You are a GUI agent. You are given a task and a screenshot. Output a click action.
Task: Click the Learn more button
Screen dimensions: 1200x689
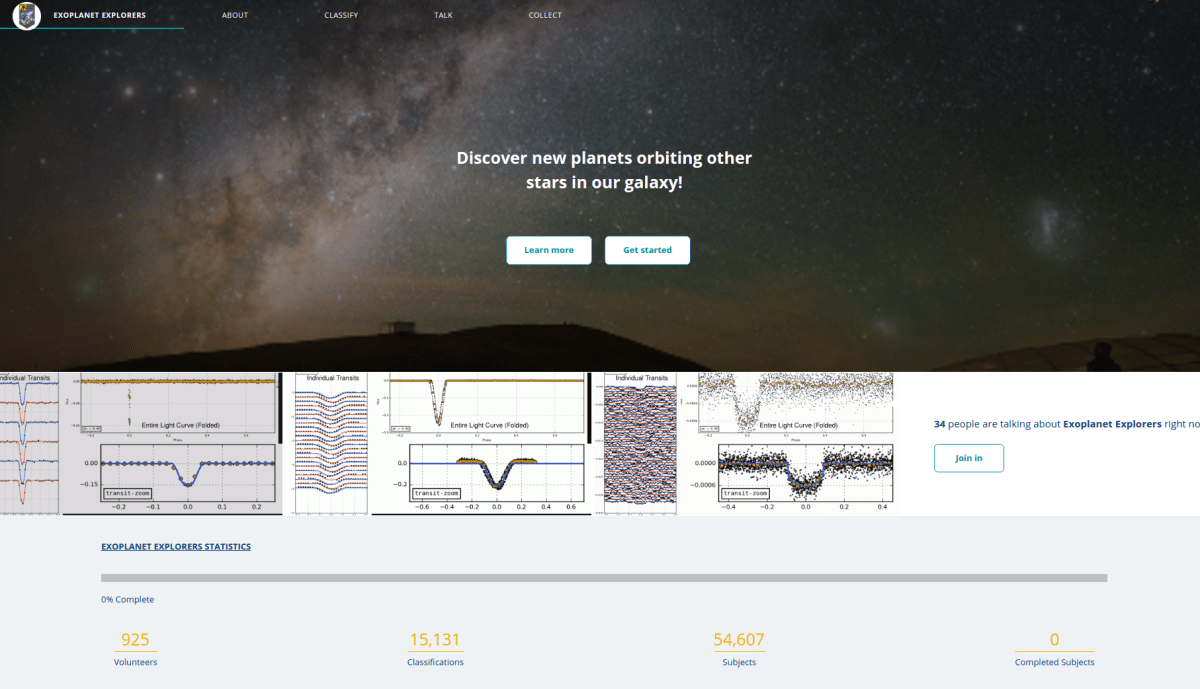point(548,250)
